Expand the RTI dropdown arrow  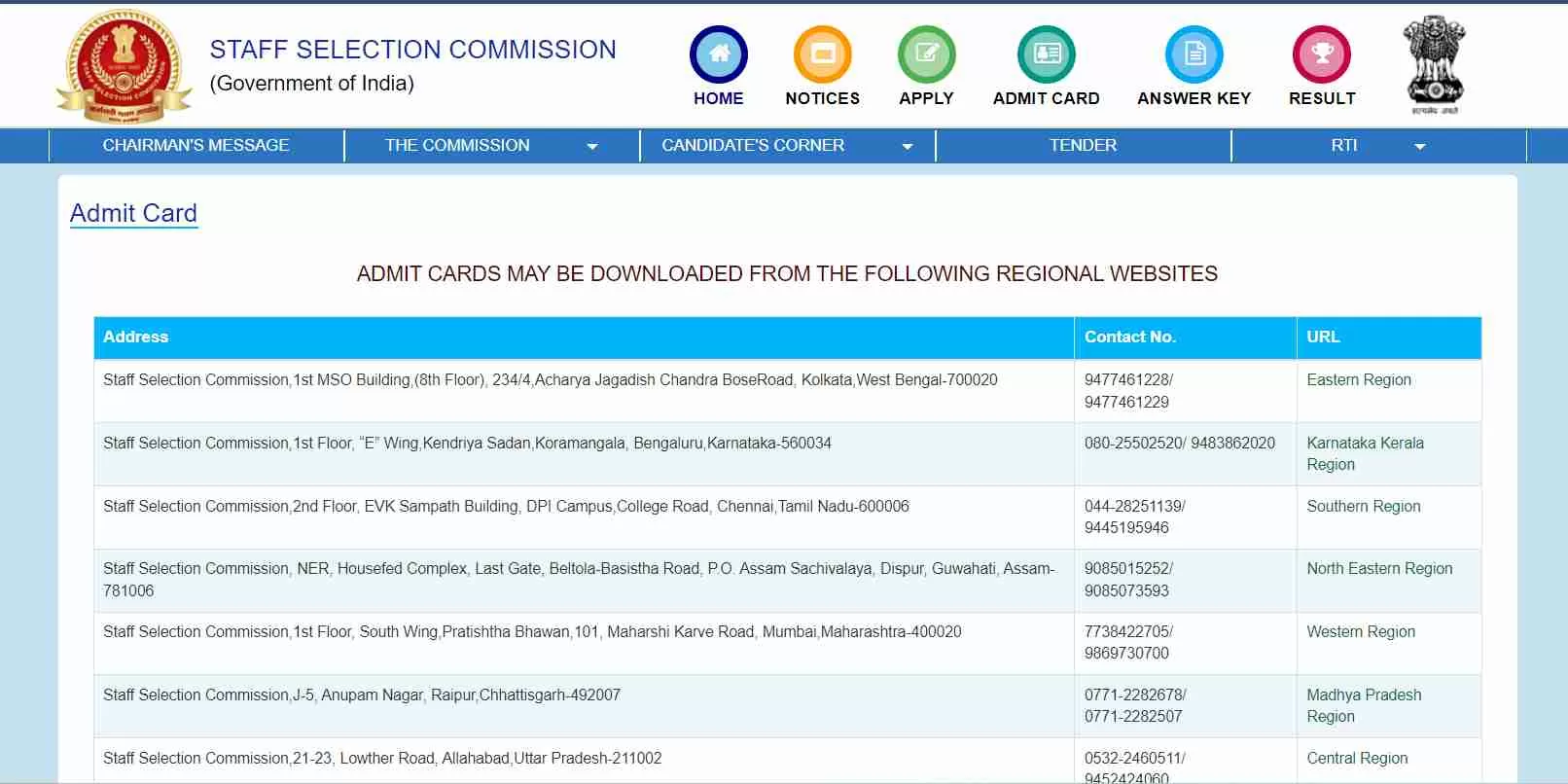[1420, 147]
